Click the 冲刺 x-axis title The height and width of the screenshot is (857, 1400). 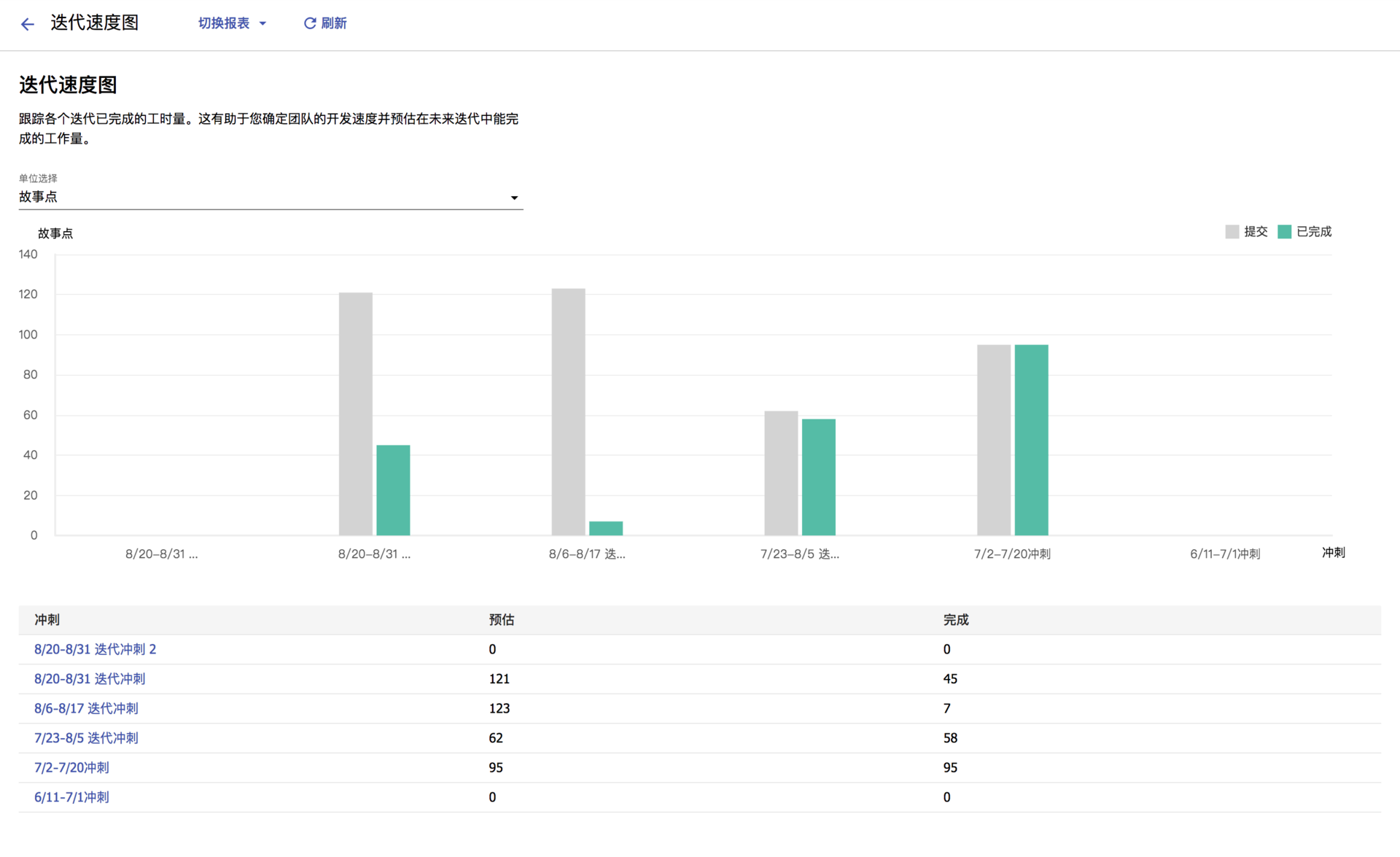[1334, 553]
